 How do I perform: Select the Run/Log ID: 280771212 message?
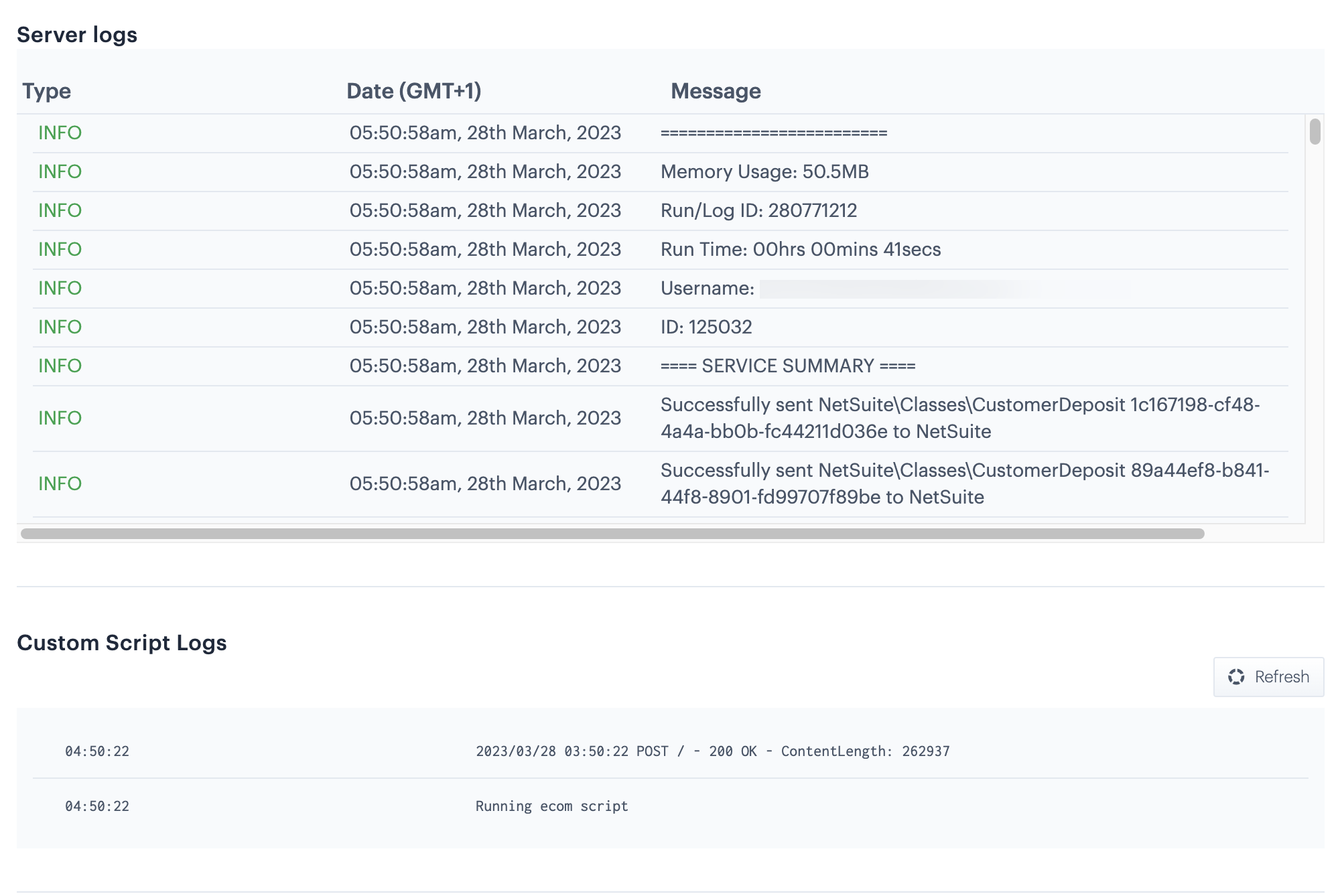coord(758,211)
